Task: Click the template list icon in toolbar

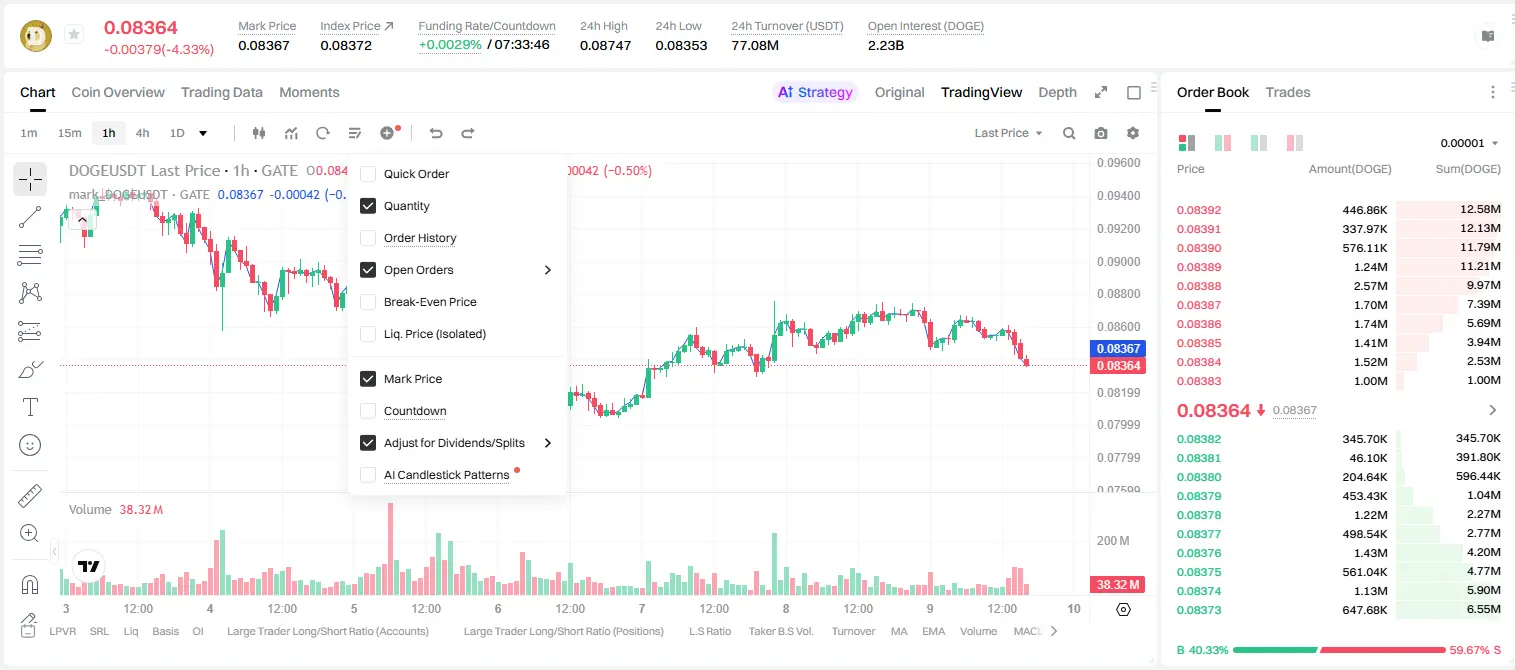Action: [x=355, y=133]
